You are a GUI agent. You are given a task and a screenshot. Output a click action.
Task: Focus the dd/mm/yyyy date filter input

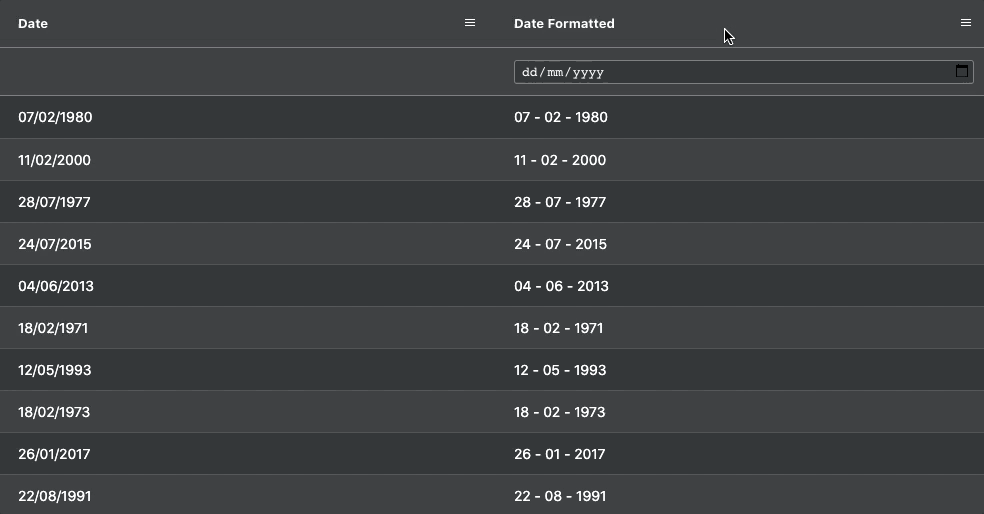coord(744,72)
